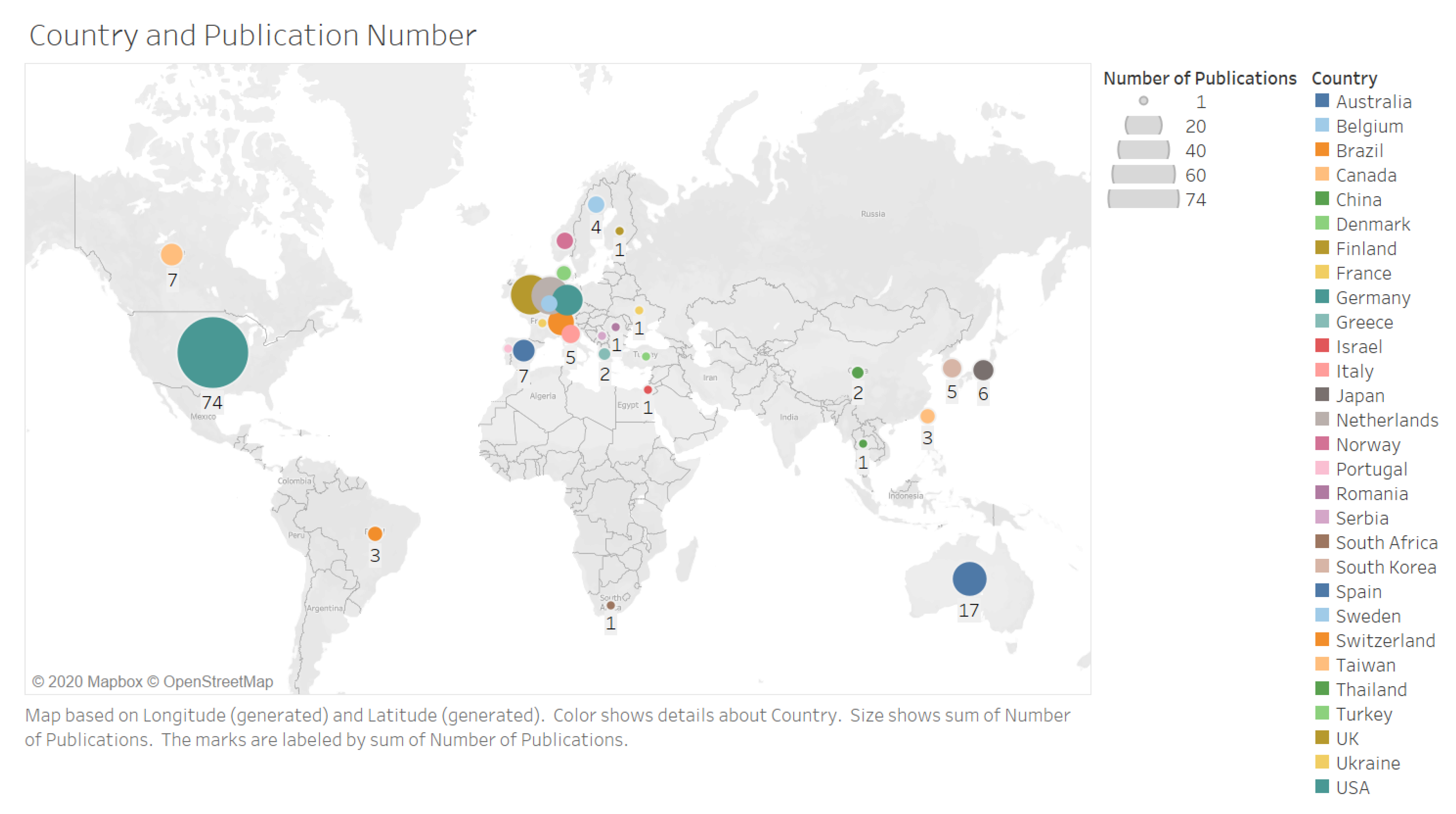
Task: Select the South Africa marker labeled 1
Action: pos(610,605)
